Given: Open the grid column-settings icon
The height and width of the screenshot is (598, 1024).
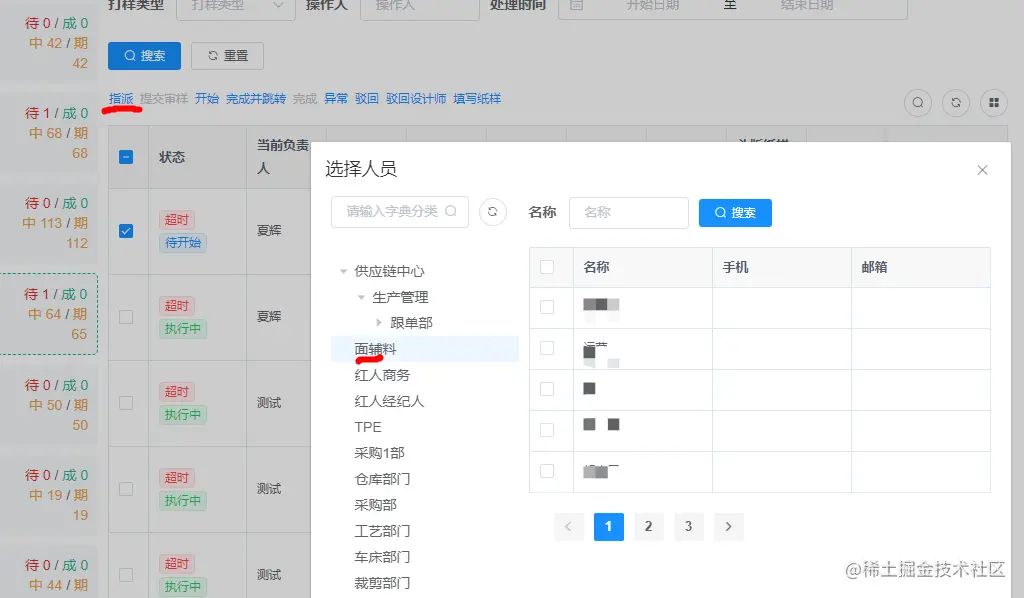Looking at the screenshot, I should coord(994,102).
